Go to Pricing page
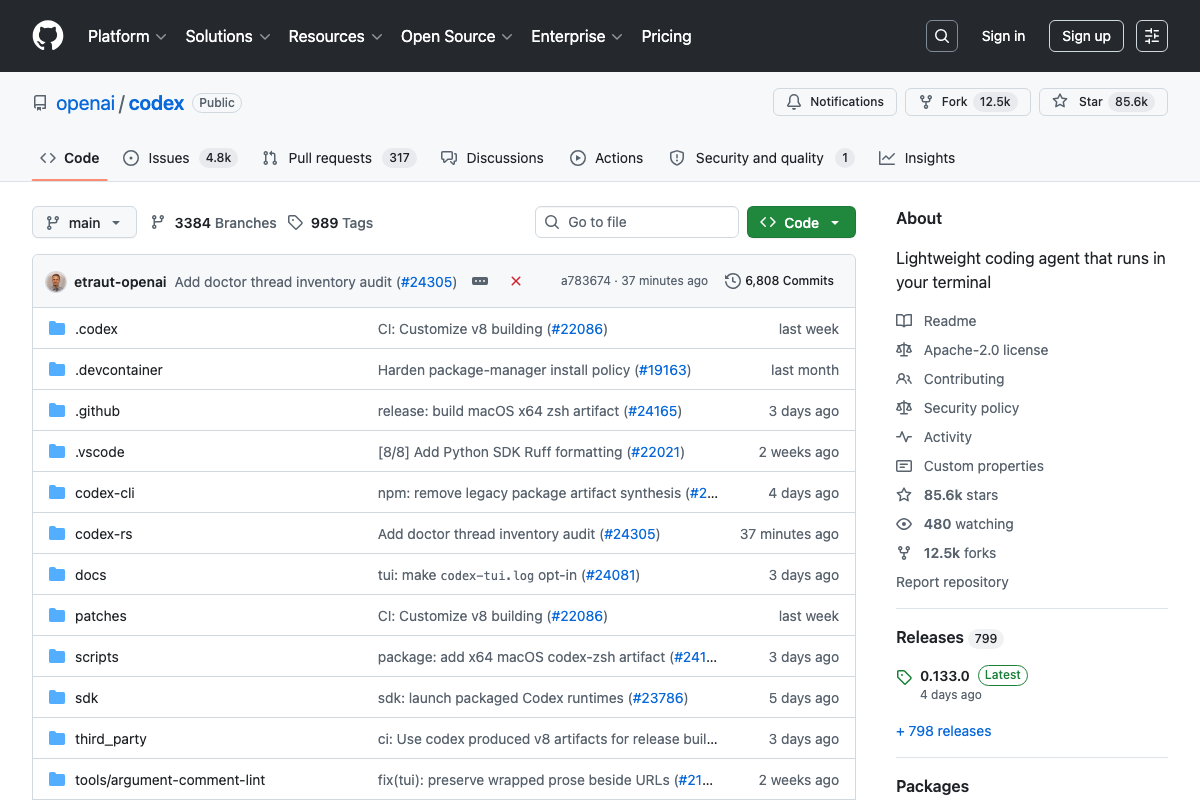This screenshot has width=1200, height=800. 666,36
